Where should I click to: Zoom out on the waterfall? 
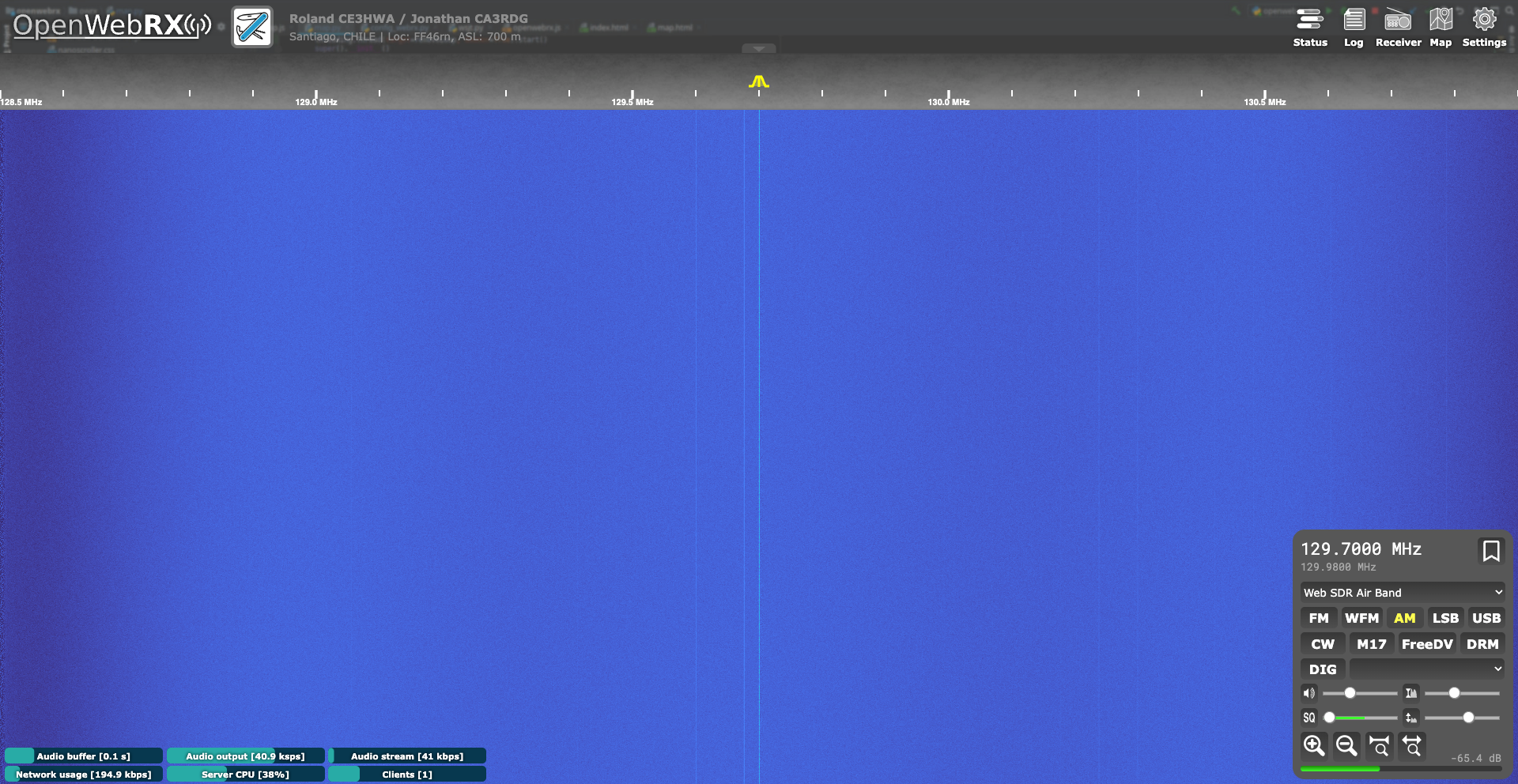click(1346, 745)
